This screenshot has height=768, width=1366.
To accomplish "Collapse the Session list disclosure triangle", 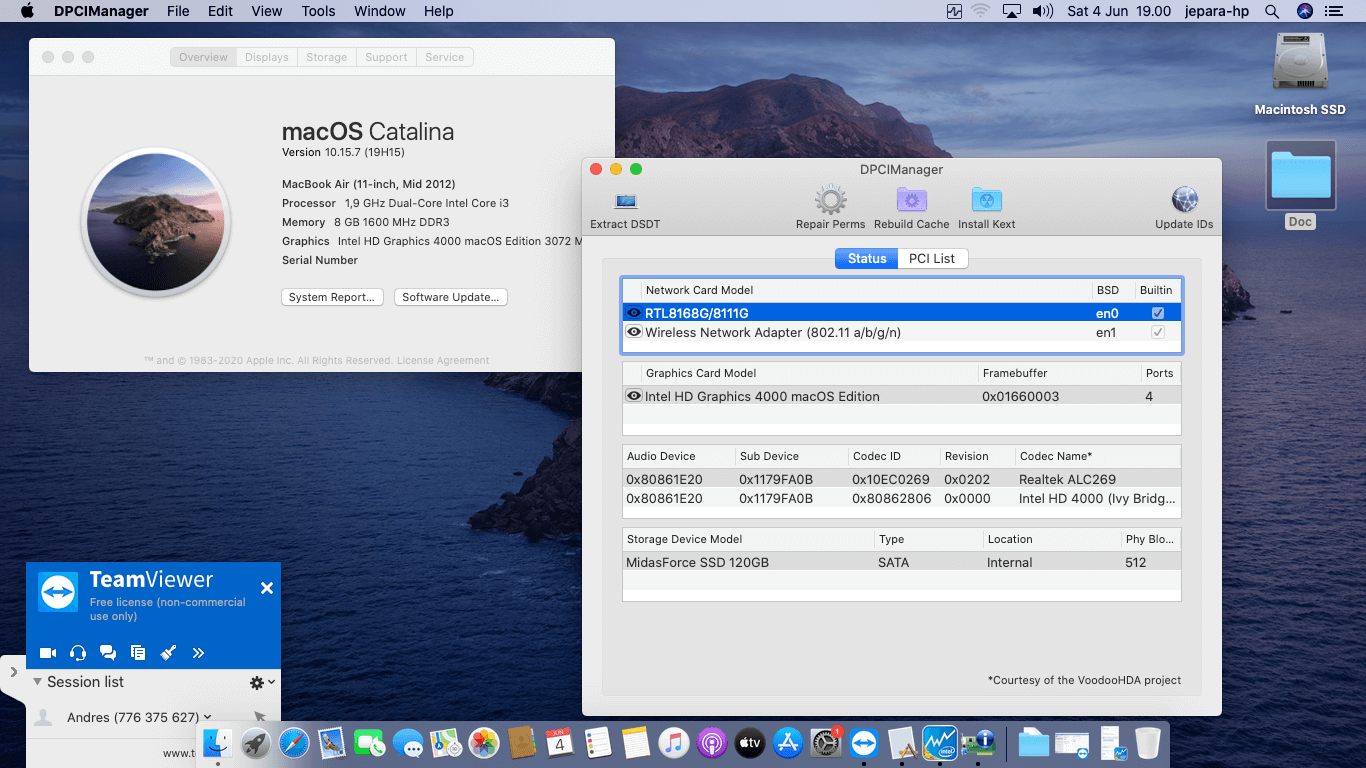I will 37,682.
